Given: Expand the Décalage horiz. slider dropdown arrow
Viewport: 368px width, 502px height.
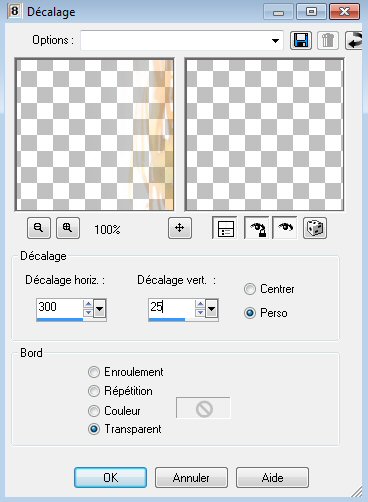Looking at the screenshot, I should (x=100, y=309).
